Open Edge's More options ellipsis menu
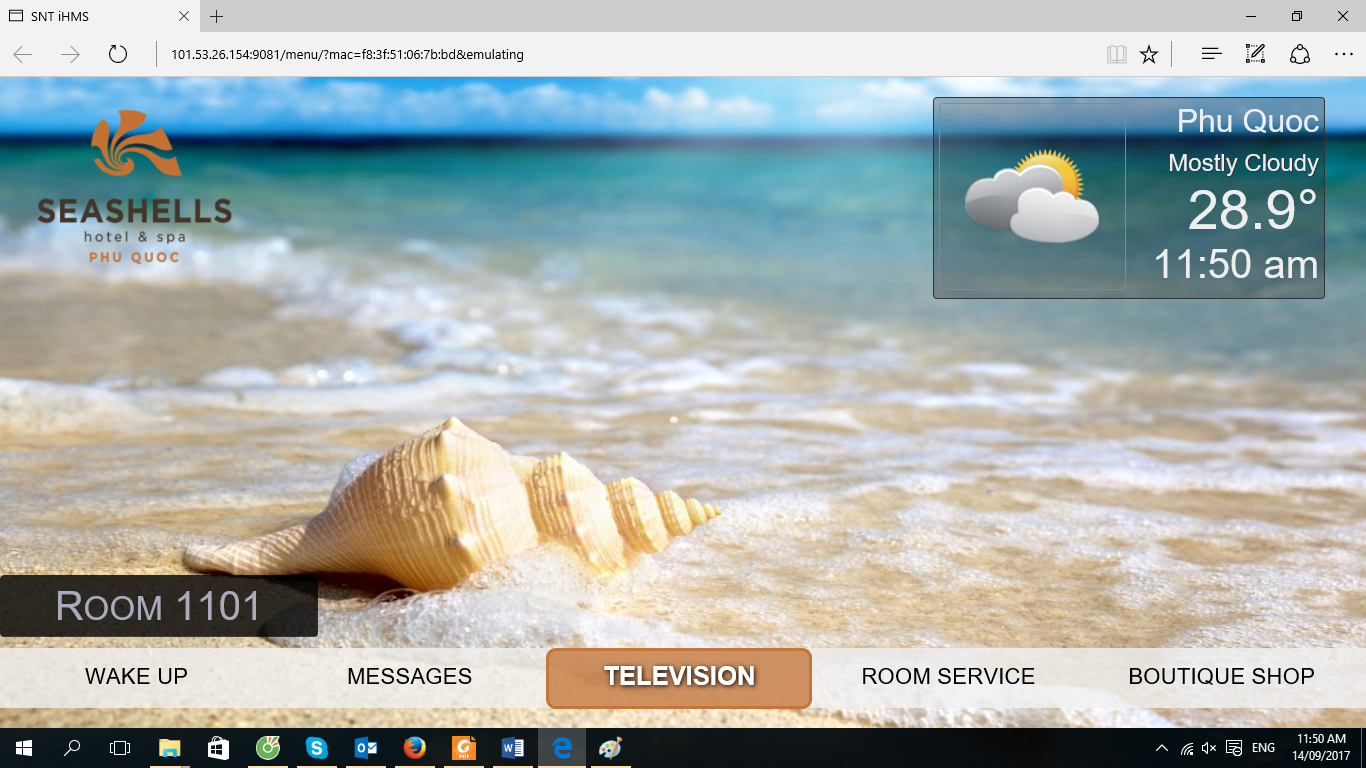This screenshot has width=1366, height=768. (x=1345, y=54)
